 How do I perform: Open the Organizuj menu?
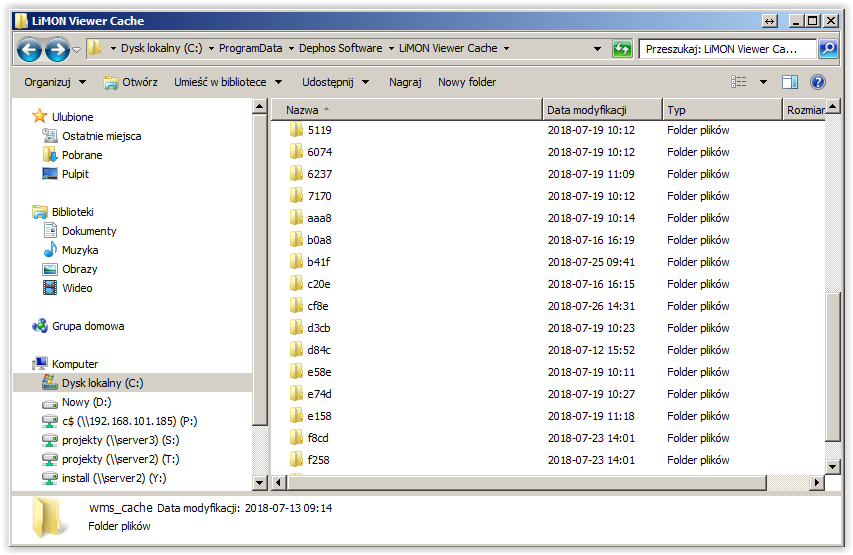pos(55,82)
